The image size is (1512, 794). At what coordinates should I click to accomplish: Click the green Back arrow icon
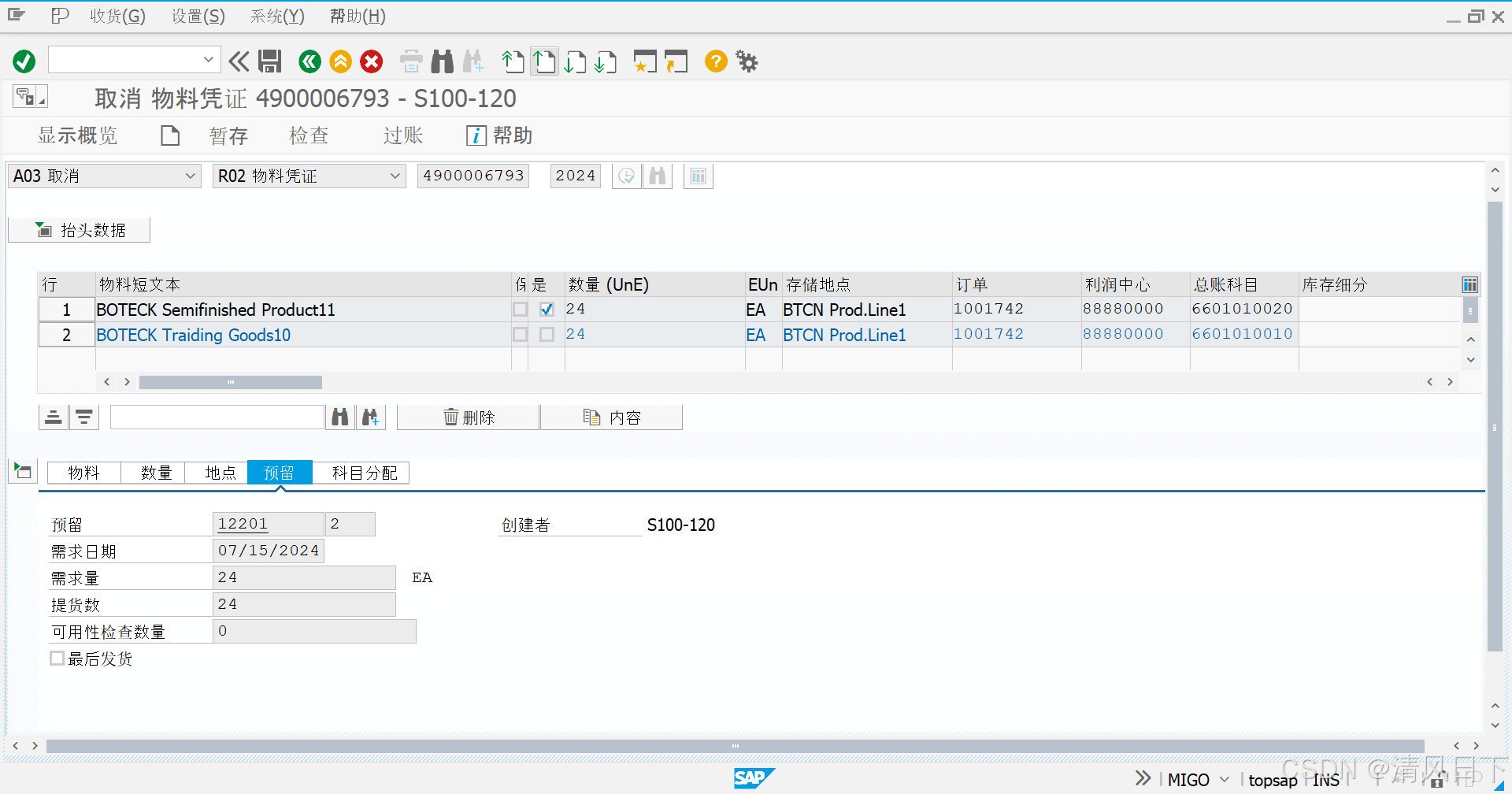point(310,61)
